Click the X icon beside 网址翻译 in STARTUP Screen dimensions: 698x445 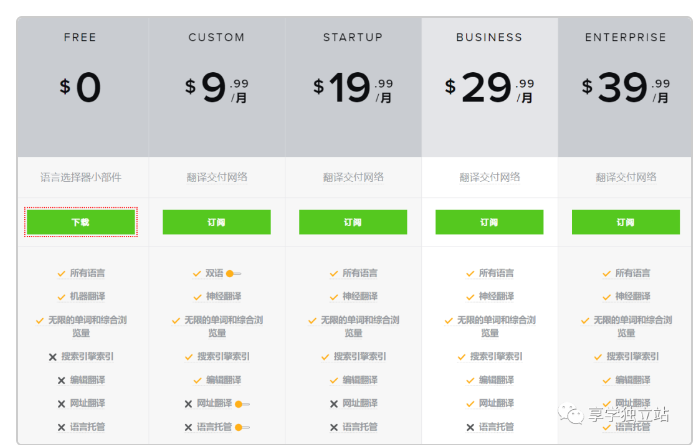click(x=334, y=404)
